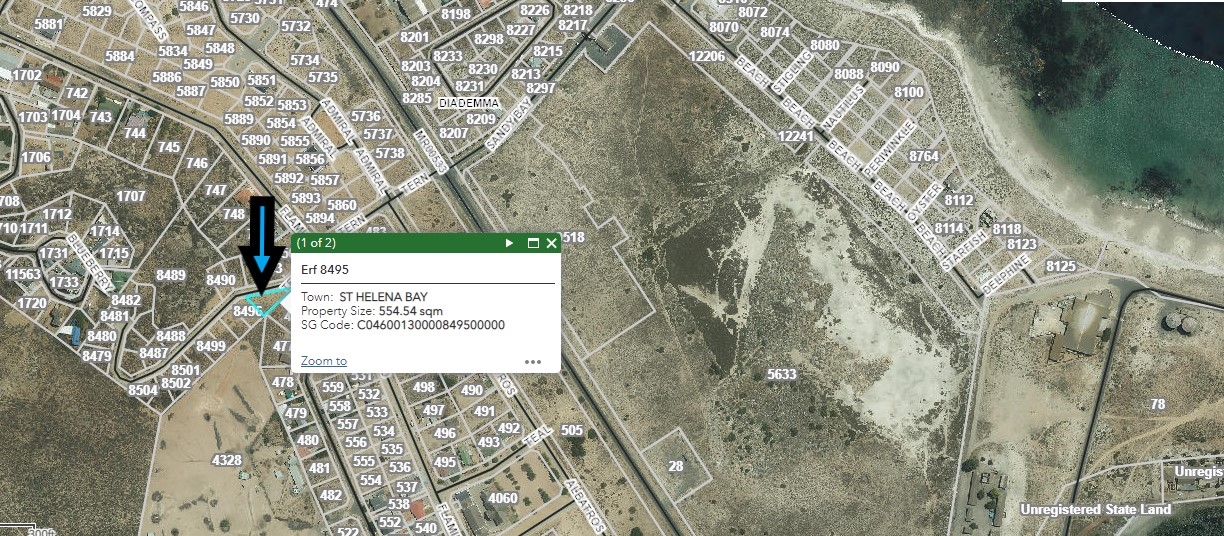Close the Erf 8495 info popup
Viewport: 1224px width, 536px height.
(x=551, y=243)
